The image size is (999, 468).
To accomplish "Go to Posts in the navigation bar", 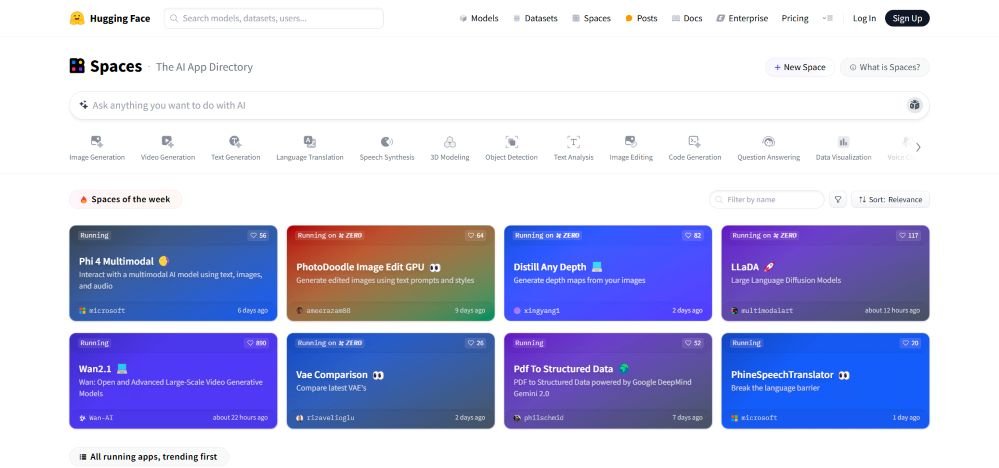I will click(641, 18).
